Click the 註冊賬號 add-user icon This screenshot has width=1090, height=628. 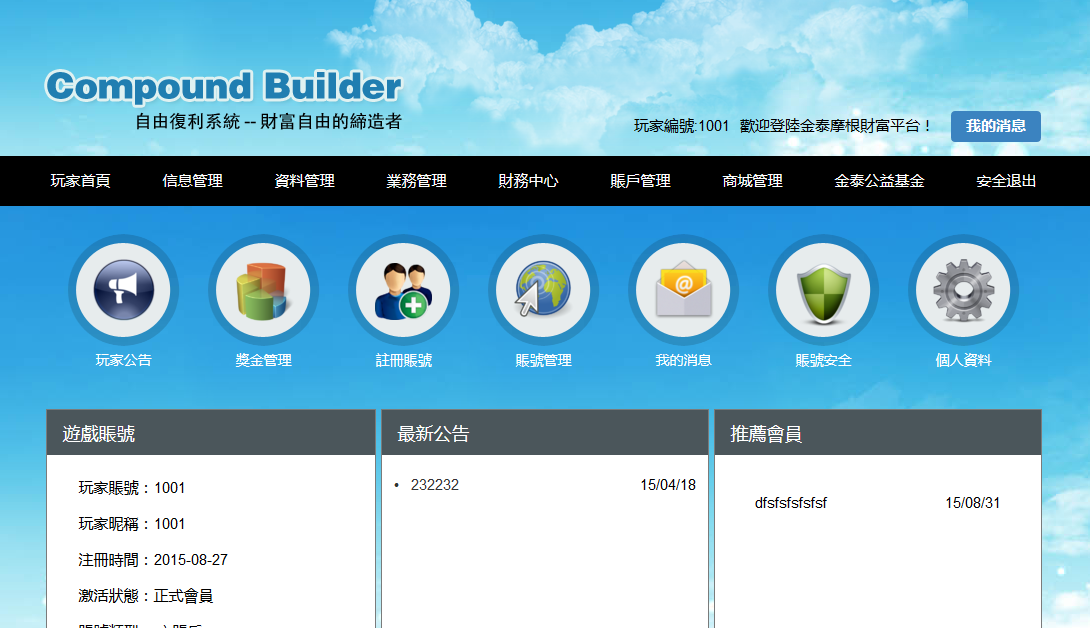click(x=403, y=290)
